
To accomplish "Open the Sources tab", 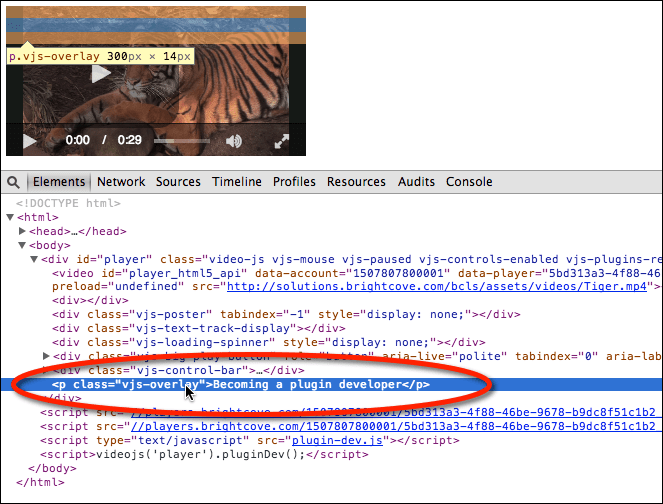I will click(x=178, y=182).
